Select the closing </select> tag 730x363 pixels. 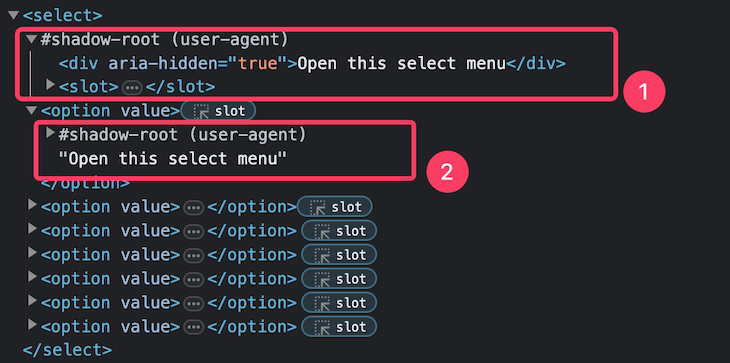pyautogui.click(x=68, y=350)
